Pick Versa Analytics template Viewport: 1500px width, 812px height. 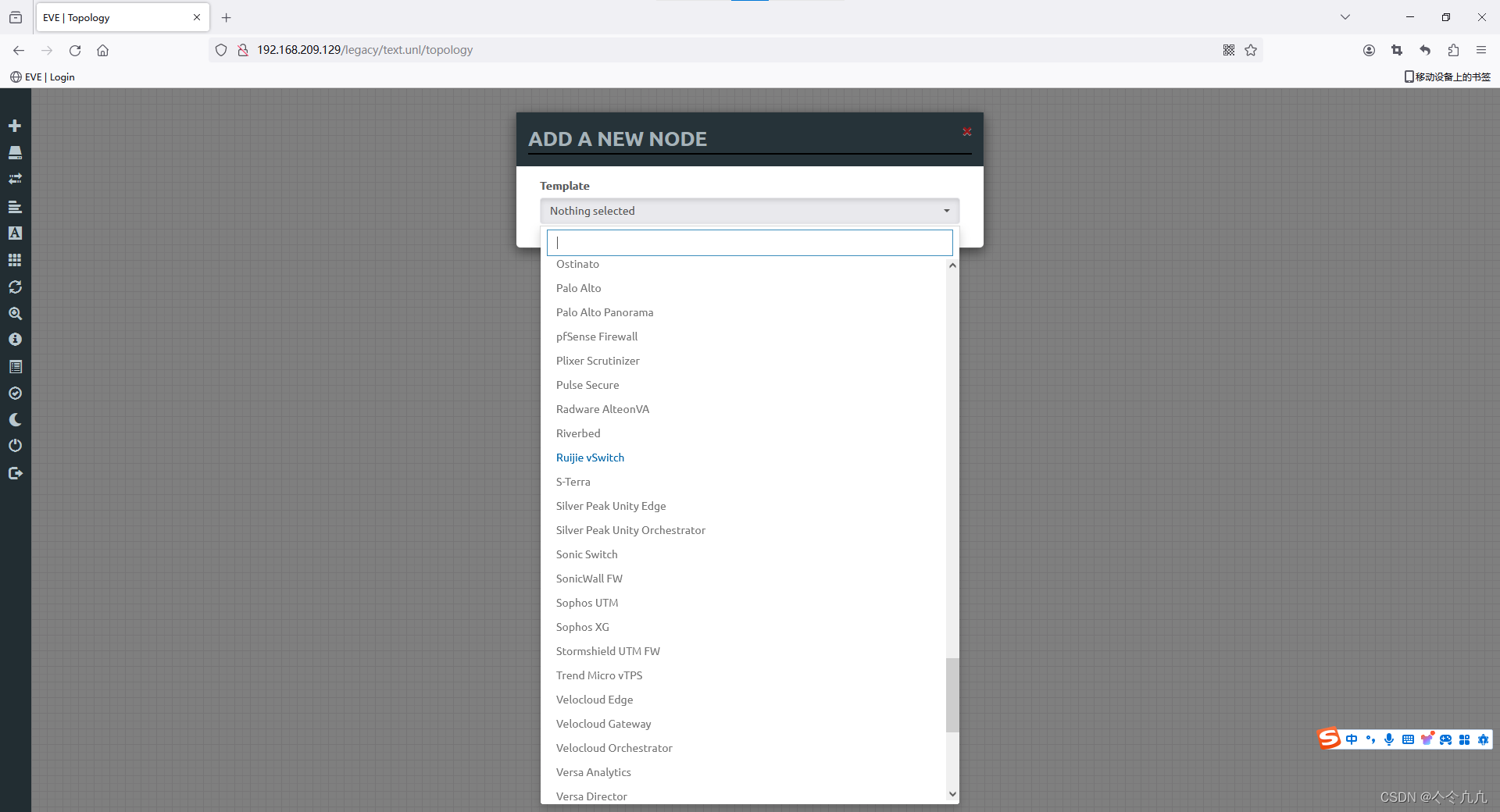[x=743, y=772]
